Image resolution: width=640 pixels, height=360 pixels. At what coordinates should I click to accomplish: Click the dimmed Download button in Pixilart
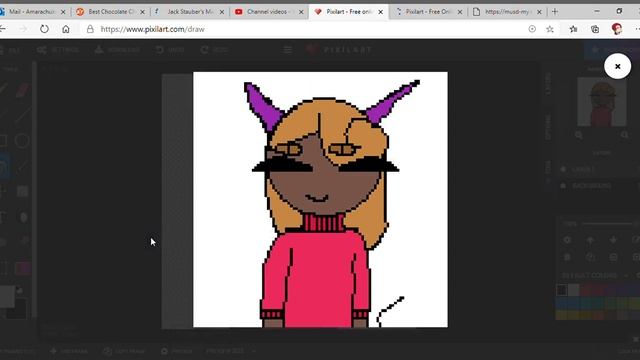tap(118, 50)
